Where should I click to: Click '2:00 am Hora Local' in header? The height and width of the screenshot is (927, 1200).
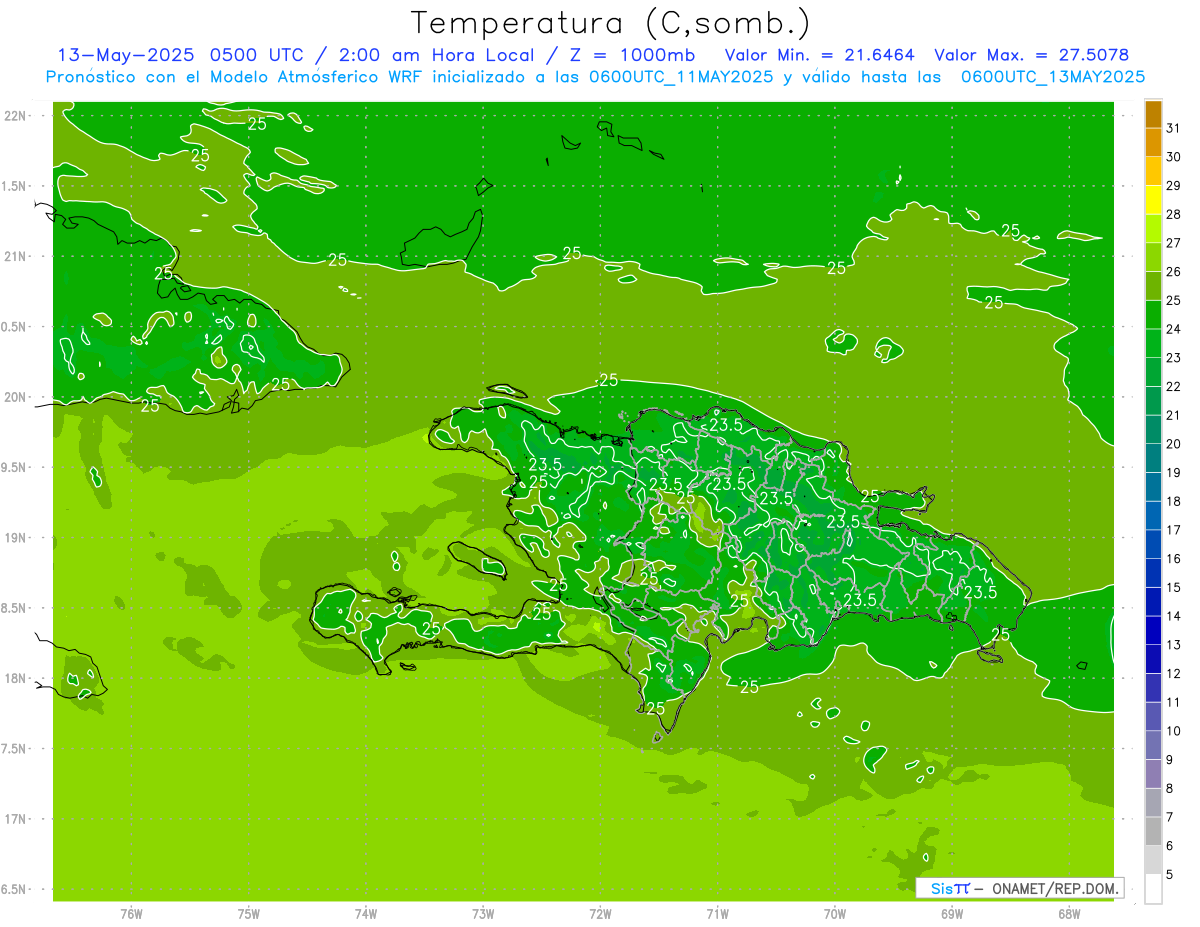click(x=435, y=55)
